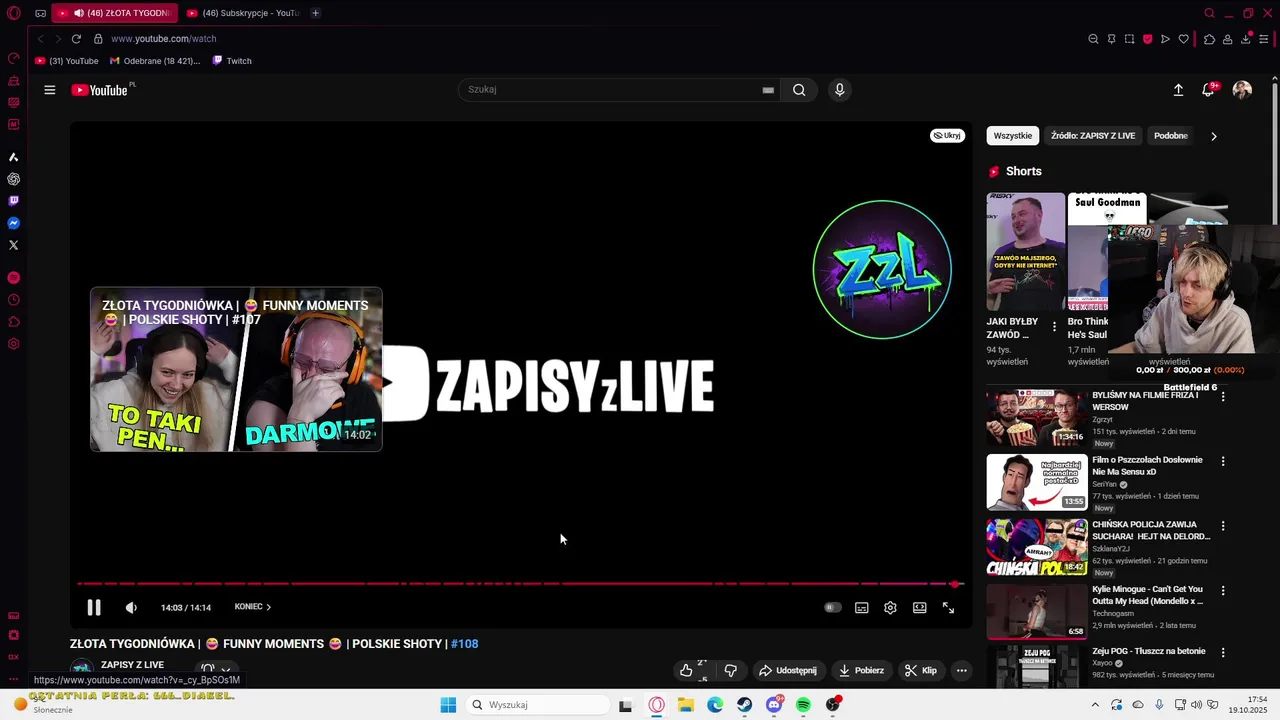Open Twitch bookmark
Image resolution: width=1280 pixels, height=720 pixels.
click(232, 61)
